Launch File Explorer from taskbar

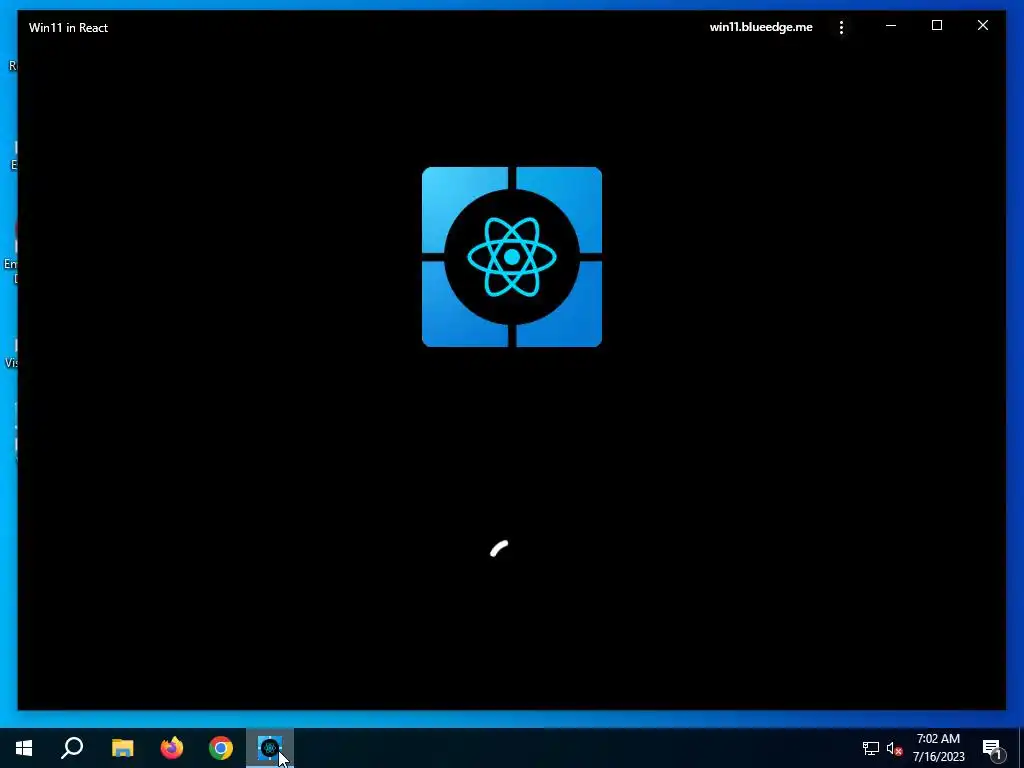coord(122,748)
